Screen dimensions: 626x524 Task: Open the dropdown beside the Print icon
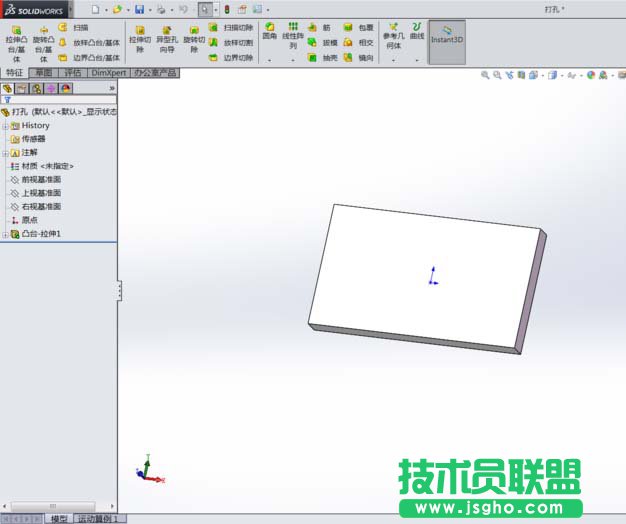172,10
